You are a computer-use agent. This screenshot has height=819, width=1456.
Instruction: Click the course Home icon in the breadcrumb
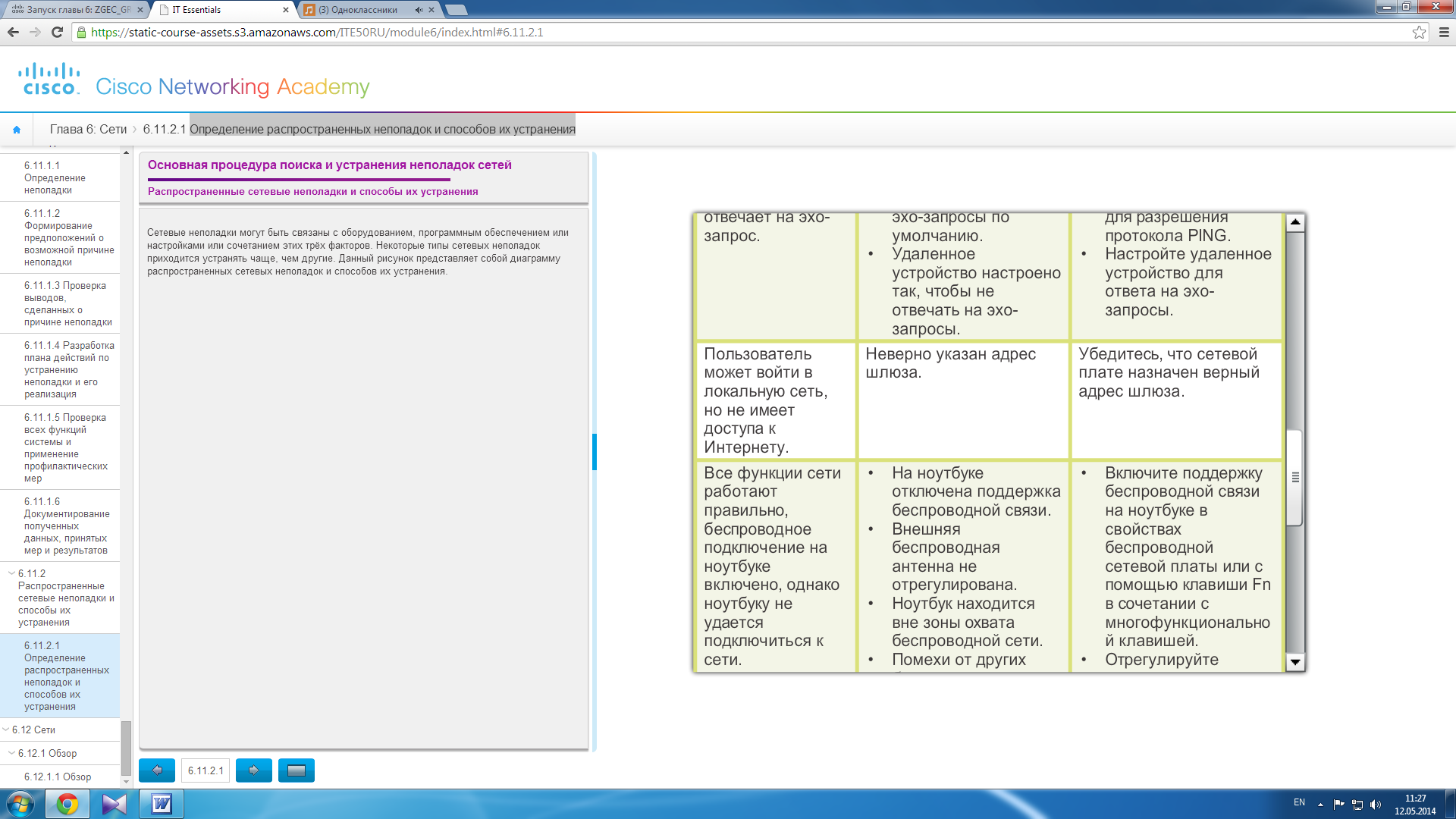tap(17, 130)
